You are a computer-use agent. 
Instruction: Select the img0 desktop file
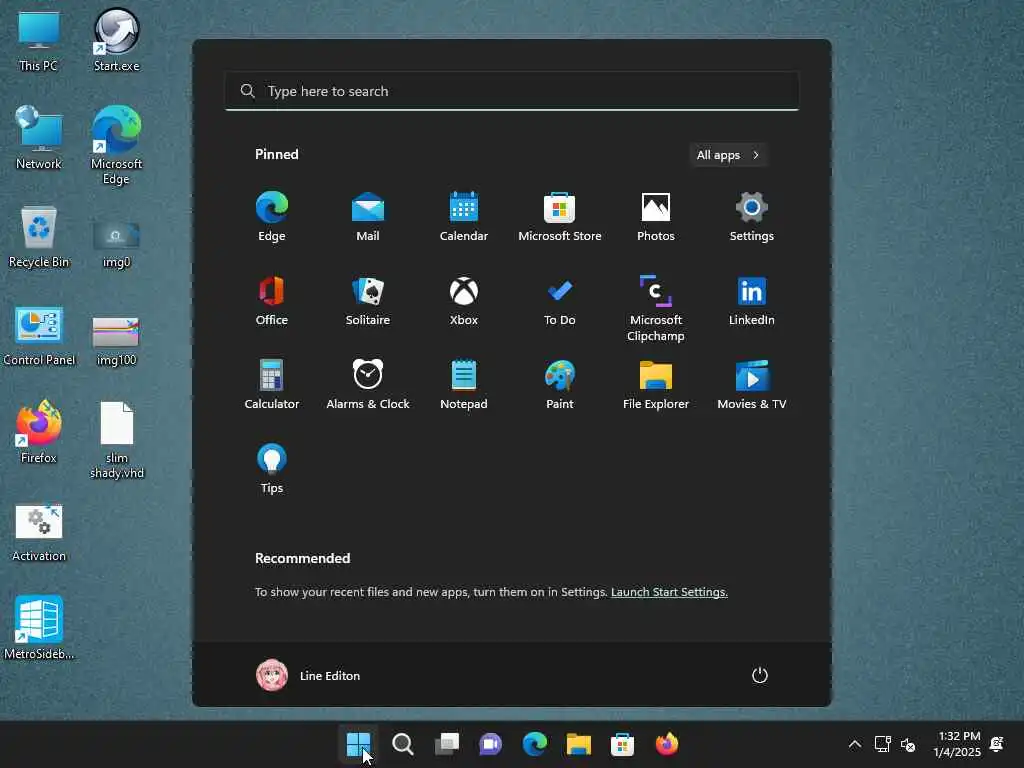pos(116,244)
